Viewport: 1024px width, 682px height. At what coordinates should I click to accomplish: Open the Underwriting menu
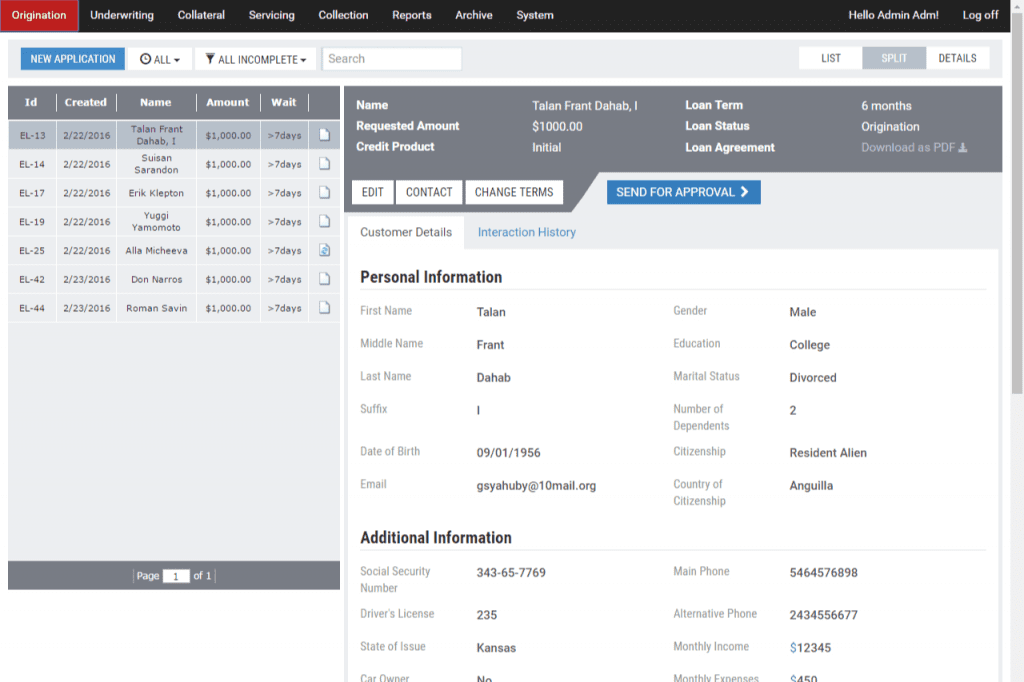tap(122, 15)
